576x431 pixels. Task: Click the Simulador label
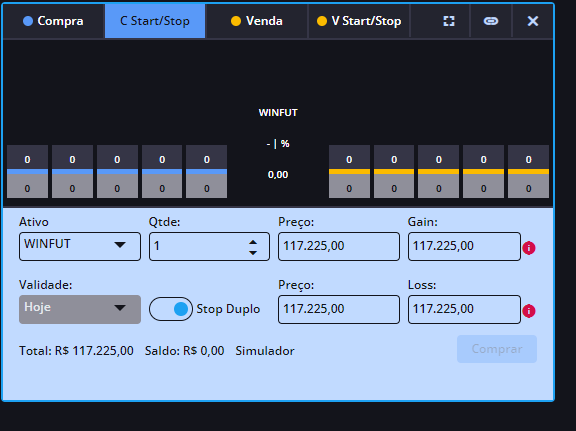coord(265,351)
